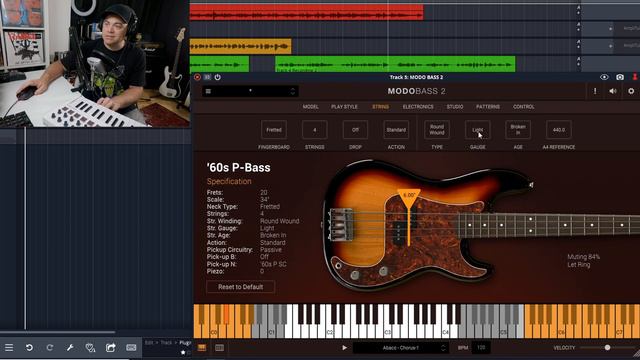The image size is (640, 360).
Task: Close the MODO BASS 2 plugin window
Action: click(198, 77)
